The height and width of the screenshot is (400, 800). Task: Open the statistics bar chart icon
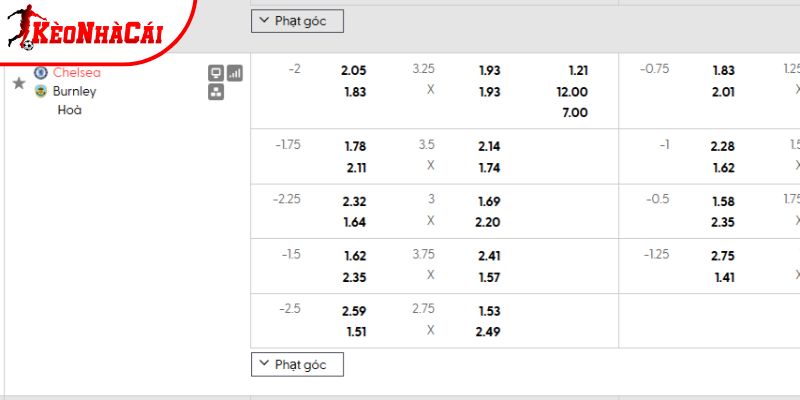tap(235, 73)
